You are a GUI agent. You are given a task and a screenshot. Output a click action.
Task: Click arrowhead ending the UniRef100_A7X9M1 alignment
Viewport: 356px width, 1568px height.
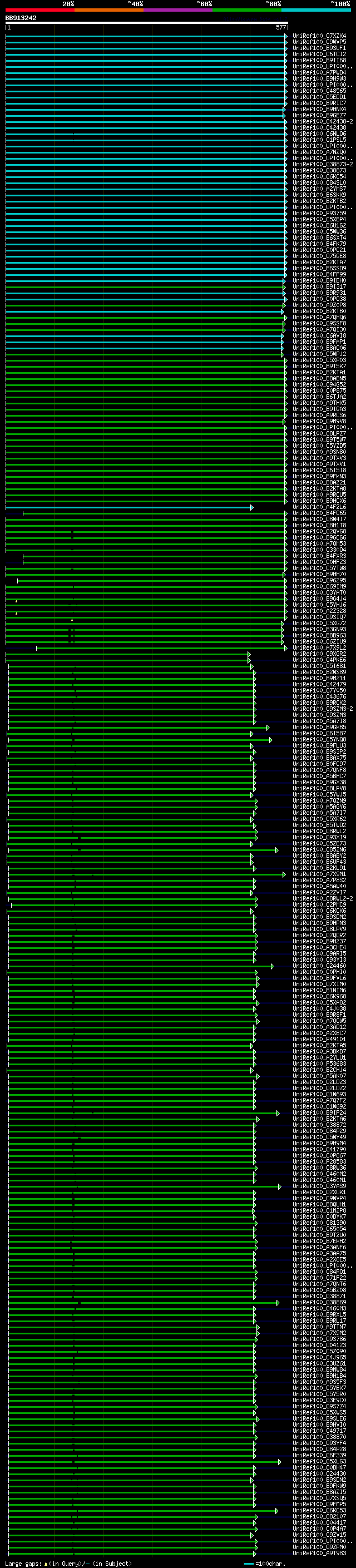click(x=284, y=875)
